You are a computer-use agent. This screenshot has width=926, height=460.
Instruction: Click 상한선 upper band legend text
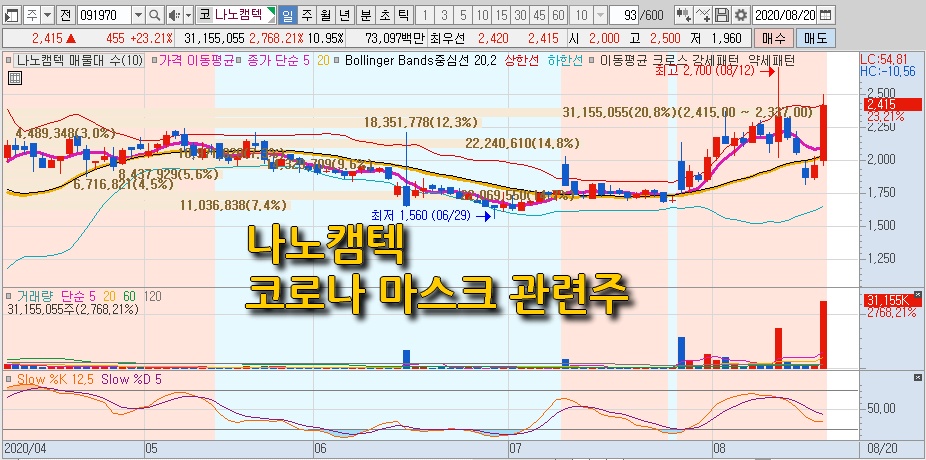tap(522, 60)
